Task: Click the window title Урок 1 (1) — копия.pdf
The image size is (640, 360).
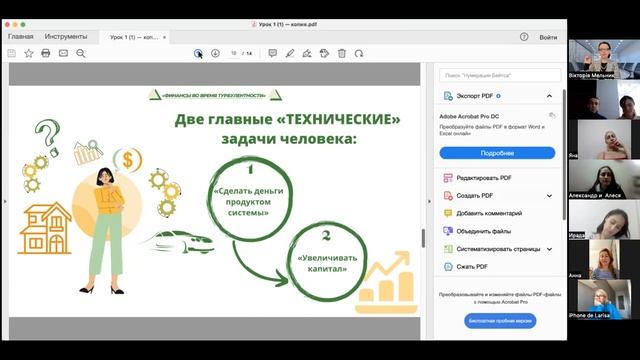Action: [288, 24]
